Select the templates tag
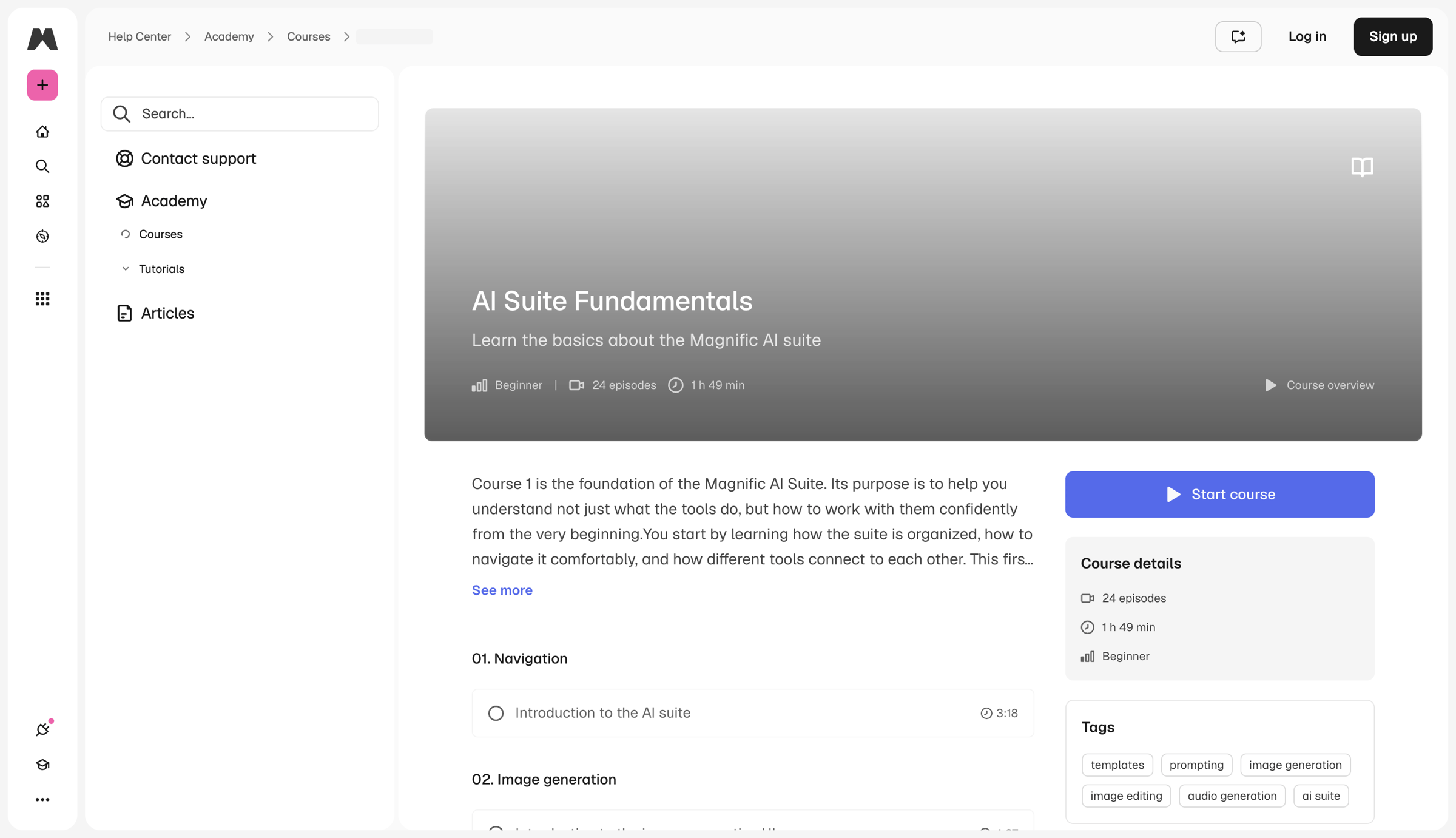This screenshot has height=838, width=1456. pos(1117,765)
